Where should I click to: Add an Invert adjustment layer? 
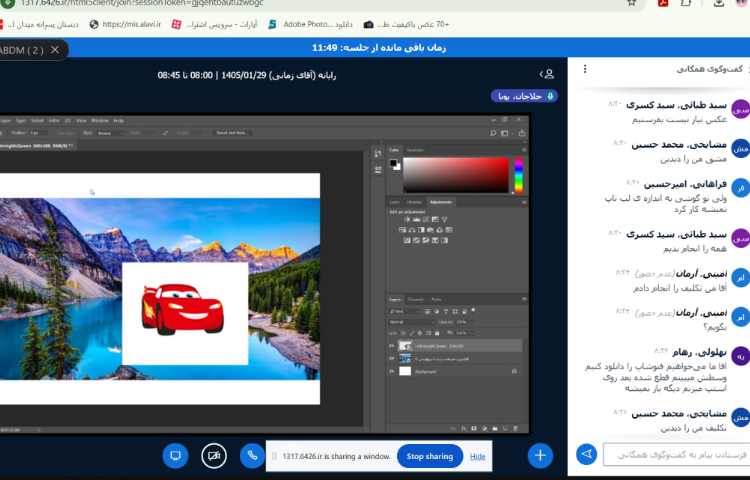(407, 240)
